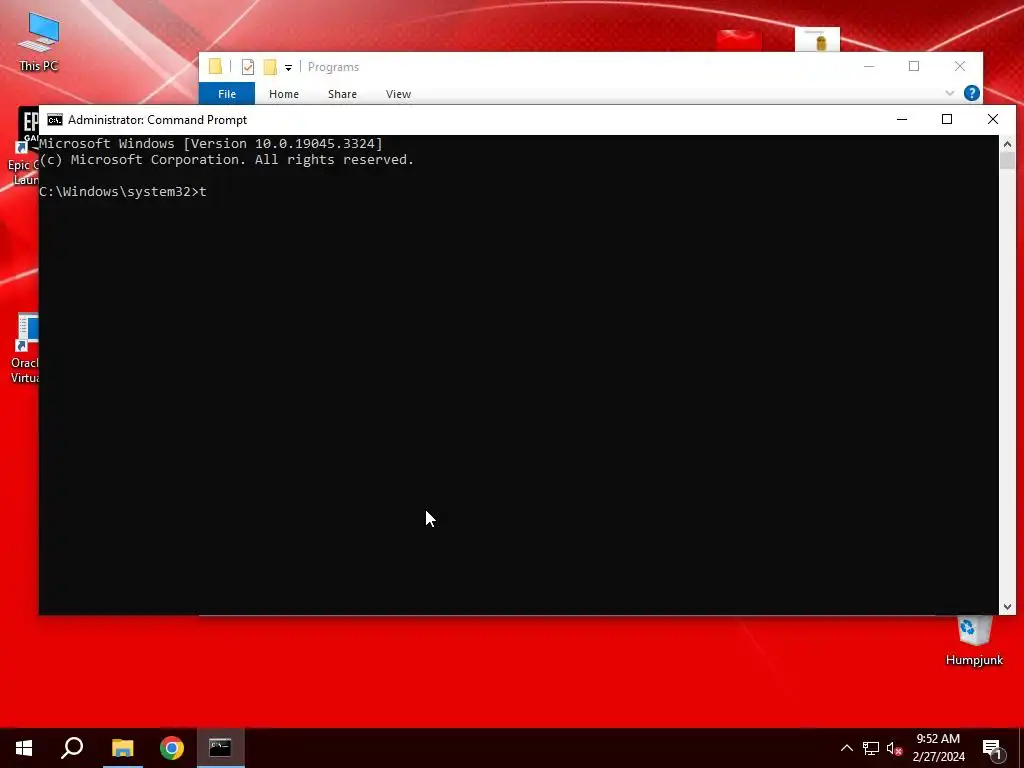The width and height of the screenshot is (1024, 768).
Task: Click the C:\Windows\system32 prompt line
Action: (123, 191)
